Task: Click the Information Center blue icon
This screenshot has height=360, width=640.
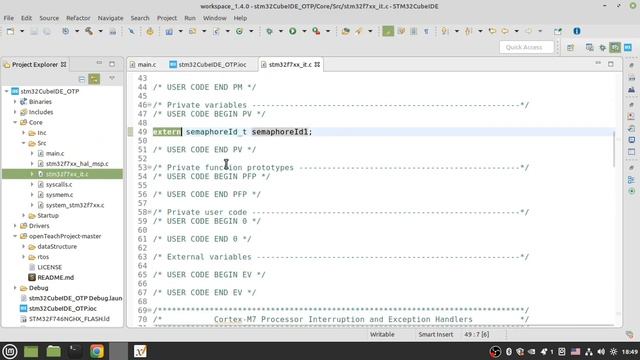Action: click(577, 31)
